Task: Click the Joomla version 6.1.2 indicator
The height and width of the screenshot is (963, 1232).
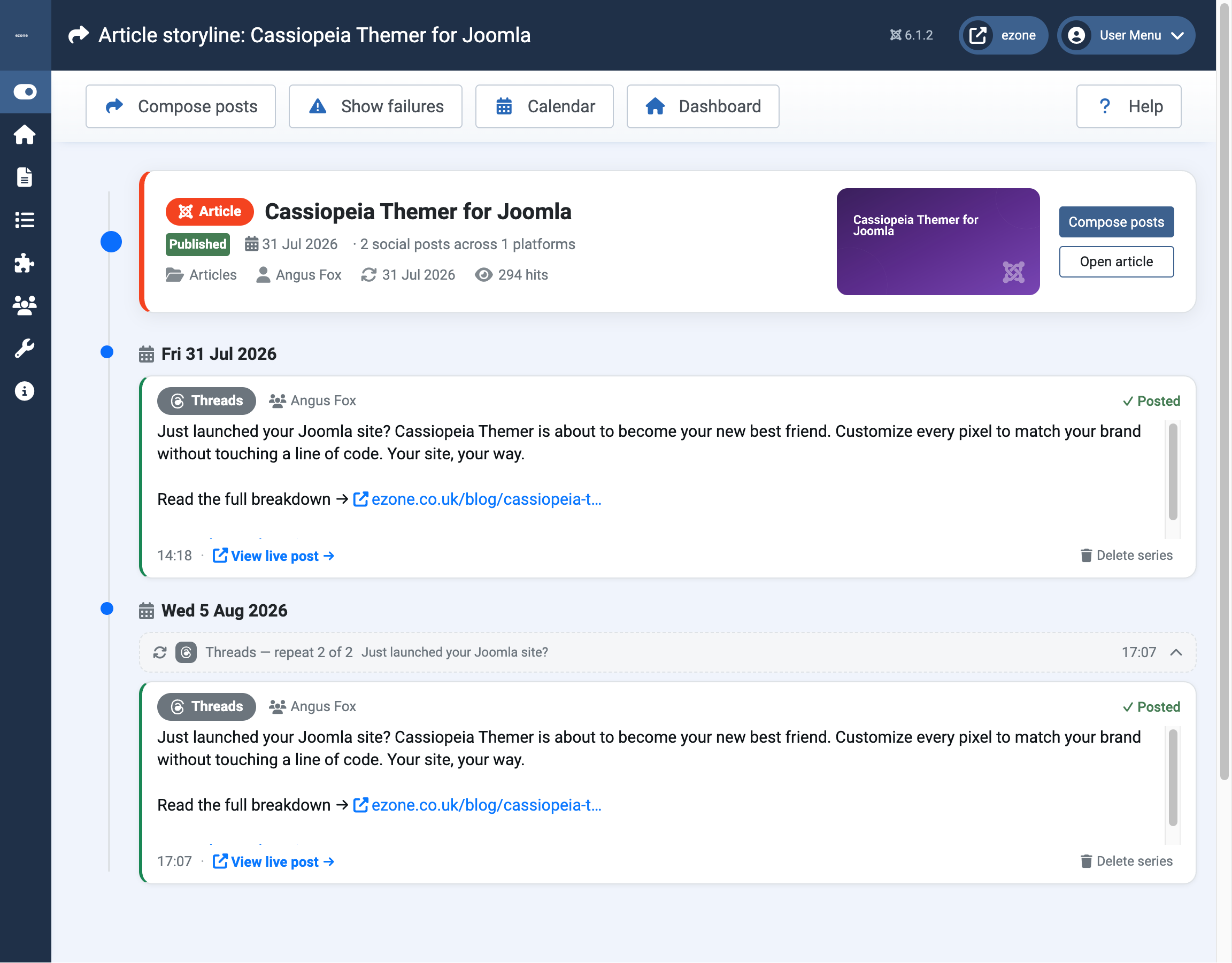Action: 911,35
